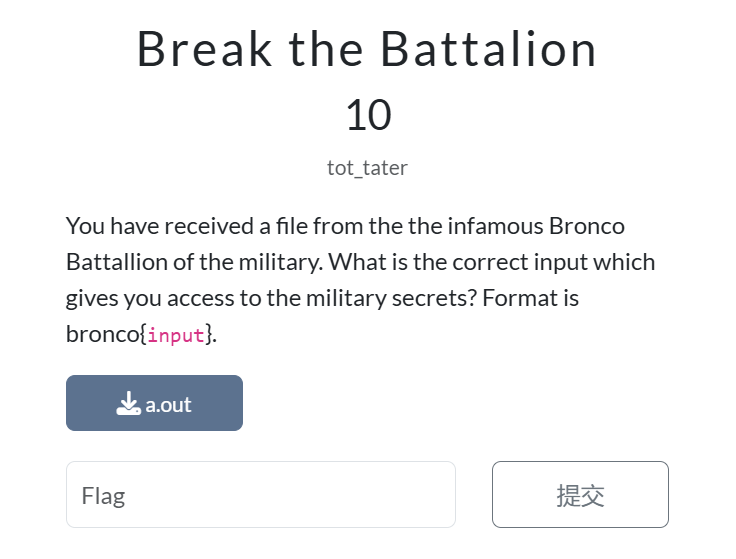736x559 pixels.
Task: Click the challenge point value 10
Action: pos(368,116)
